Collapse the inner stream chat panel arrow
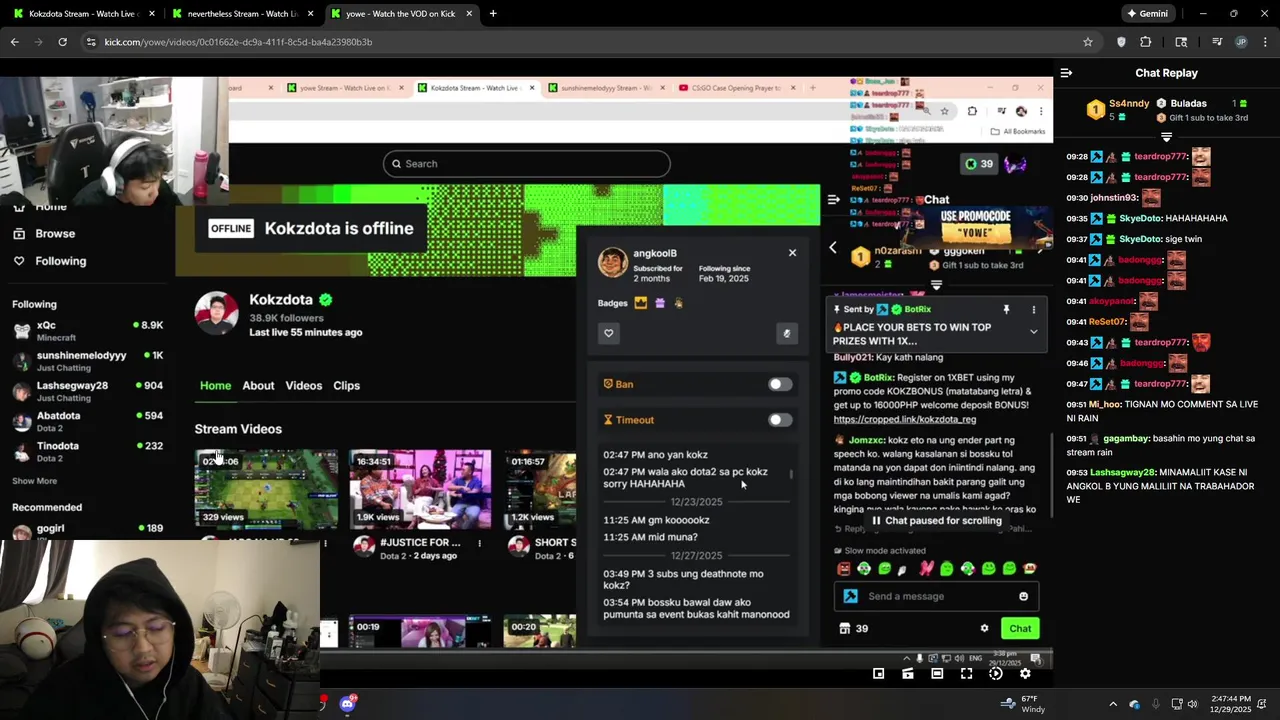 click(833, 199)
